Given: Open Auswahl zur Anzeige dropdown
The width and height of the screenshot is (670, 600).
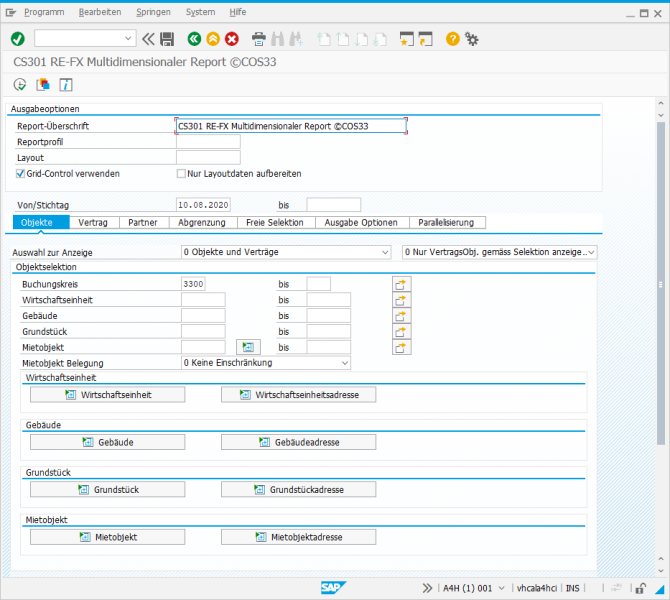Looking at the screenshot, I should pos(385,252).
